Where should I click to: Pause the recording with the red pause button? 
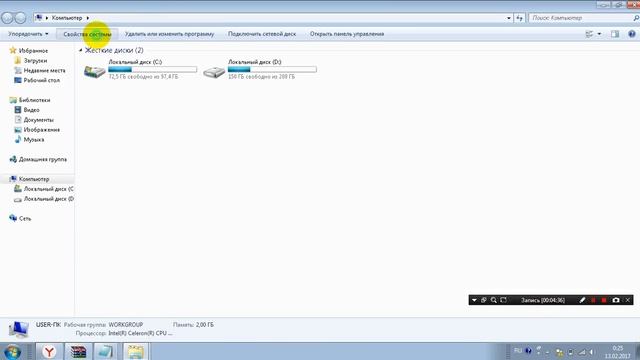tap(593, 300)
